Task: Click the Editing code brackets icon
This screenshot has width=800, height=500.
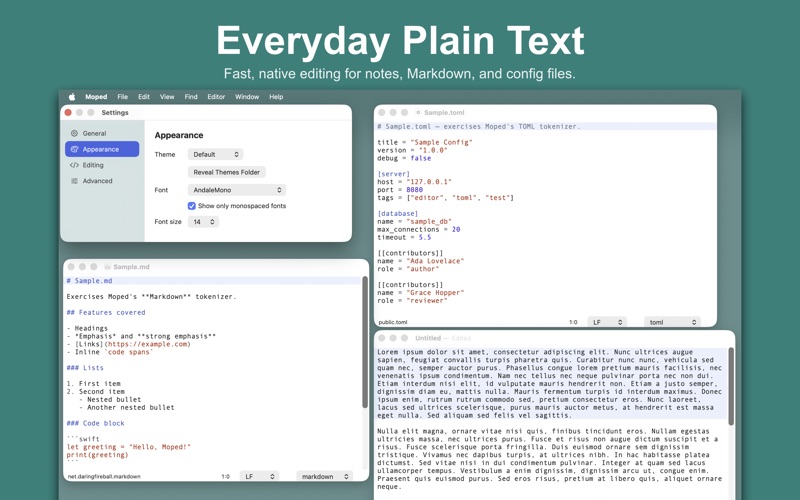Action: [x=74, y=165]
